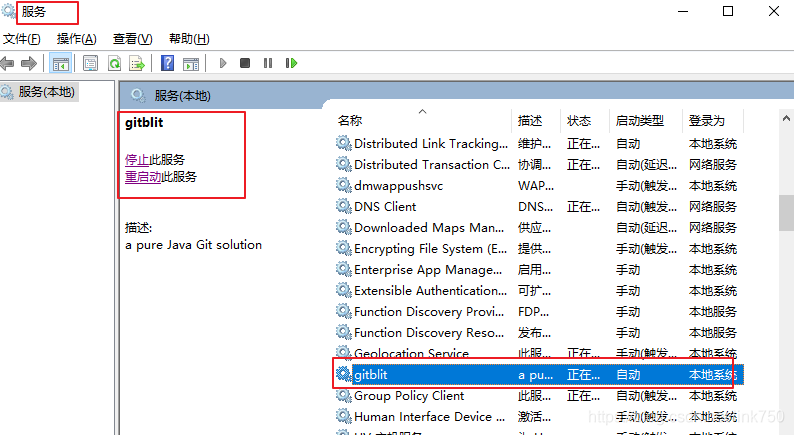
Task: Sort by the 启动类型 column header
Action: click(640, 121)
